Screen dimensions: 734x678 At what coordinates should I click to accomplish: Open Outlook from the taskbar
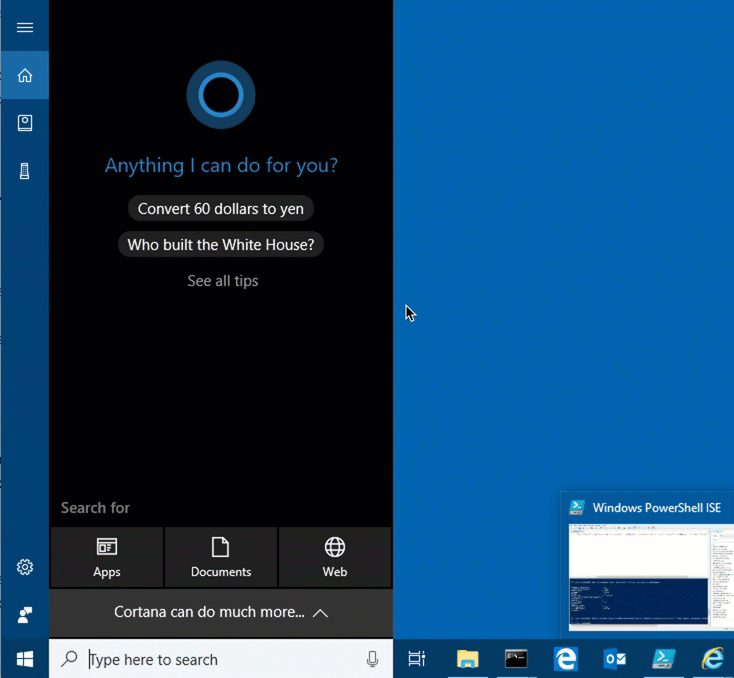tap(615, 659)
